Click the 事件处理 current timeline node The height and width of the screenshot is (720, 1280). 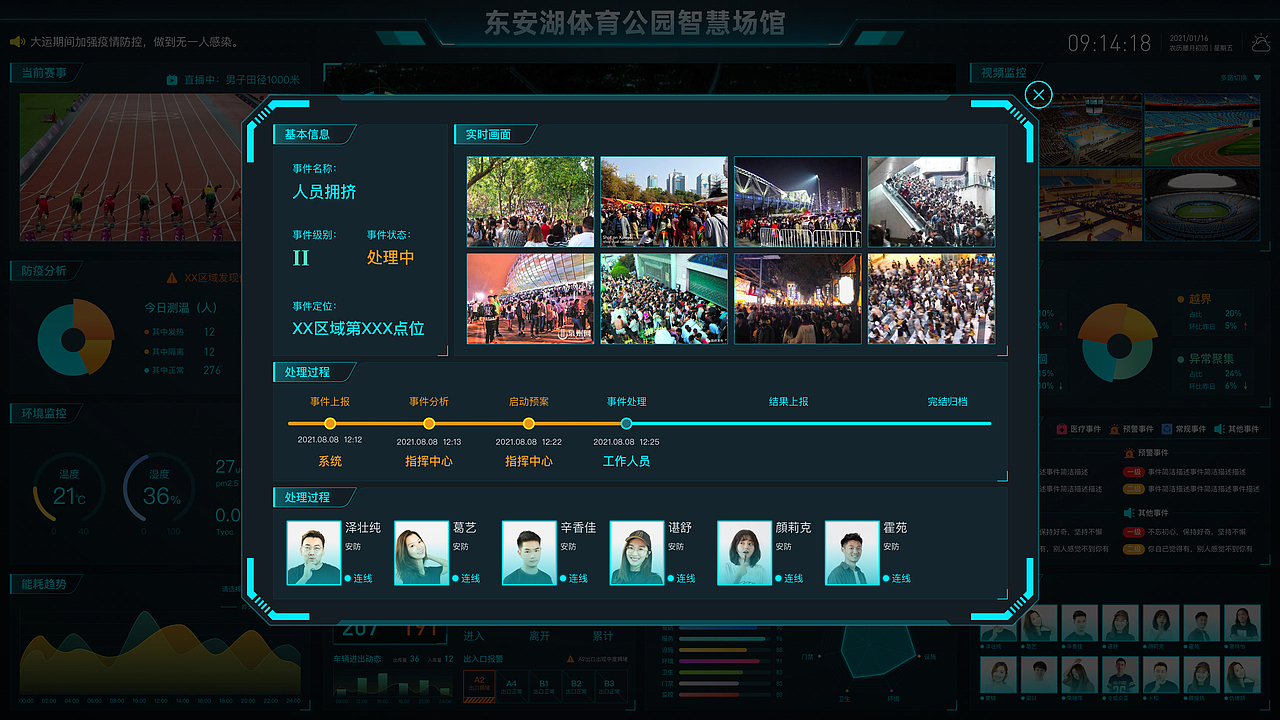coord(626,423)
